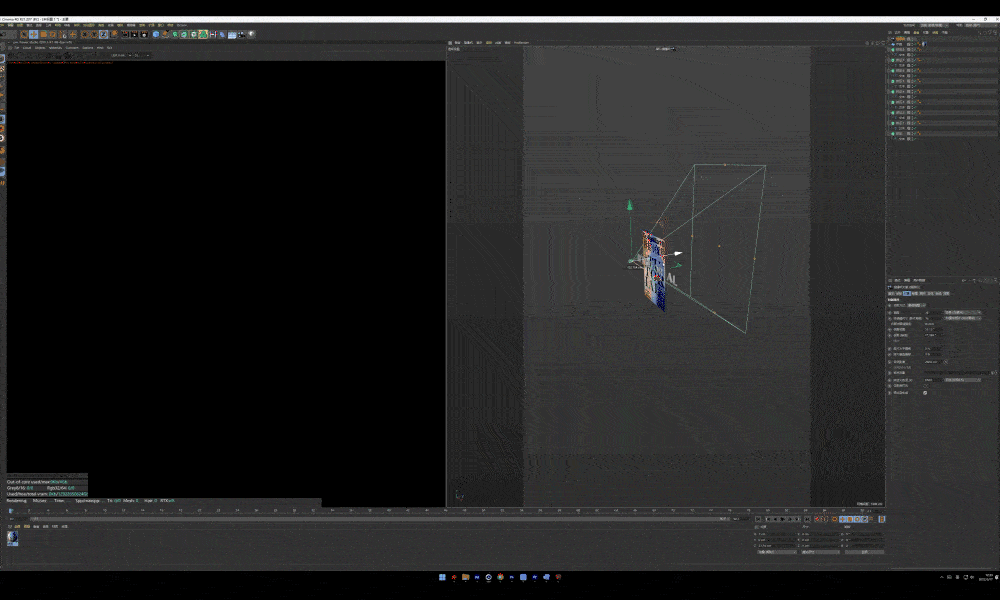The width and height of the screenshot is (1000, 600).
Task: Open the Octane menu in main menu bar
Action: pyautogui.click(x=181, y=26)
